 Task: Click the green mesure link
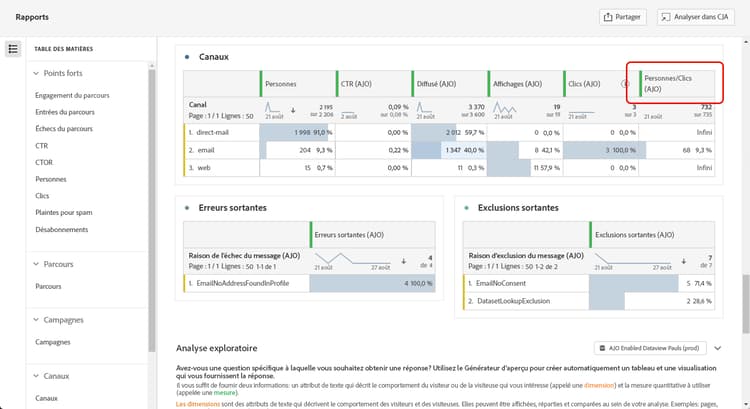tap(224, 393)
